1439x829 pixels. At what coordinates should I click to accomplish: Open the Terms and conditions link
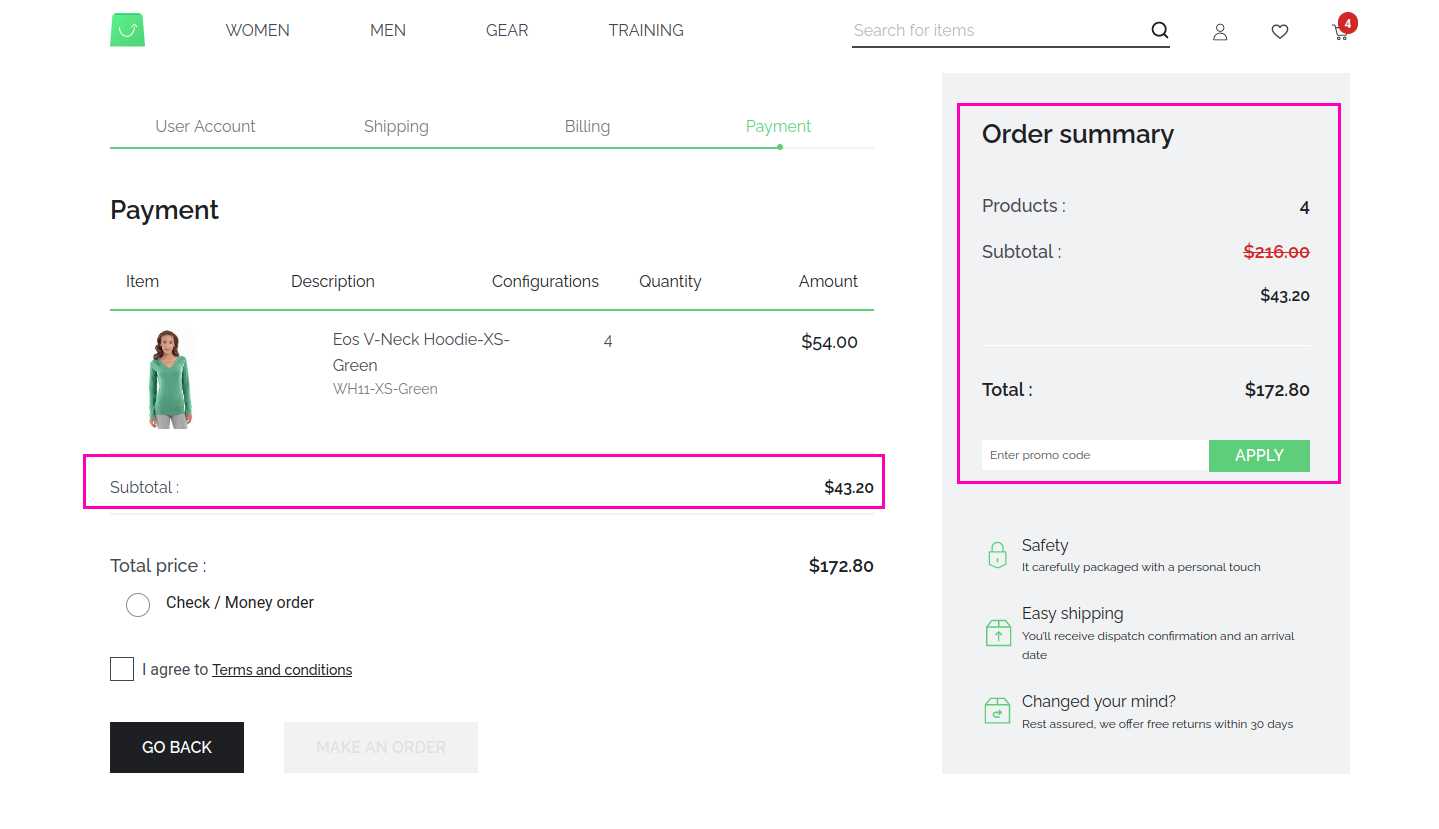(281, 669)
